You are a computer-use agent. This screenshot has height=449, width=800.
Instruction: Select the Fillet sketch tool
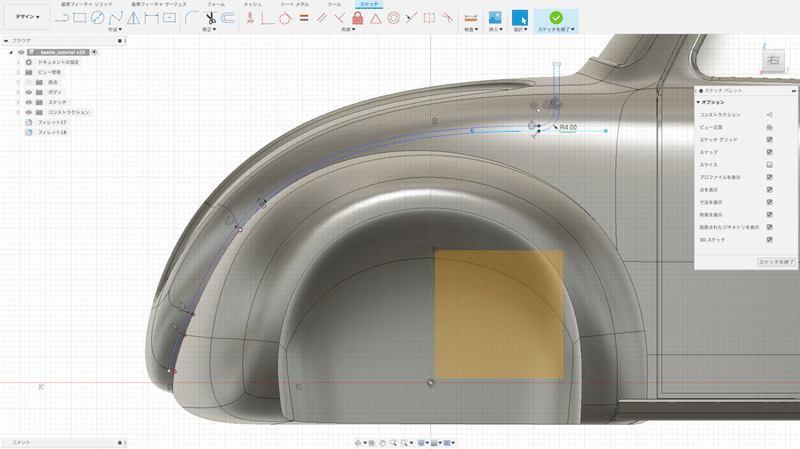pyautogui.click(x=191, y=17)
